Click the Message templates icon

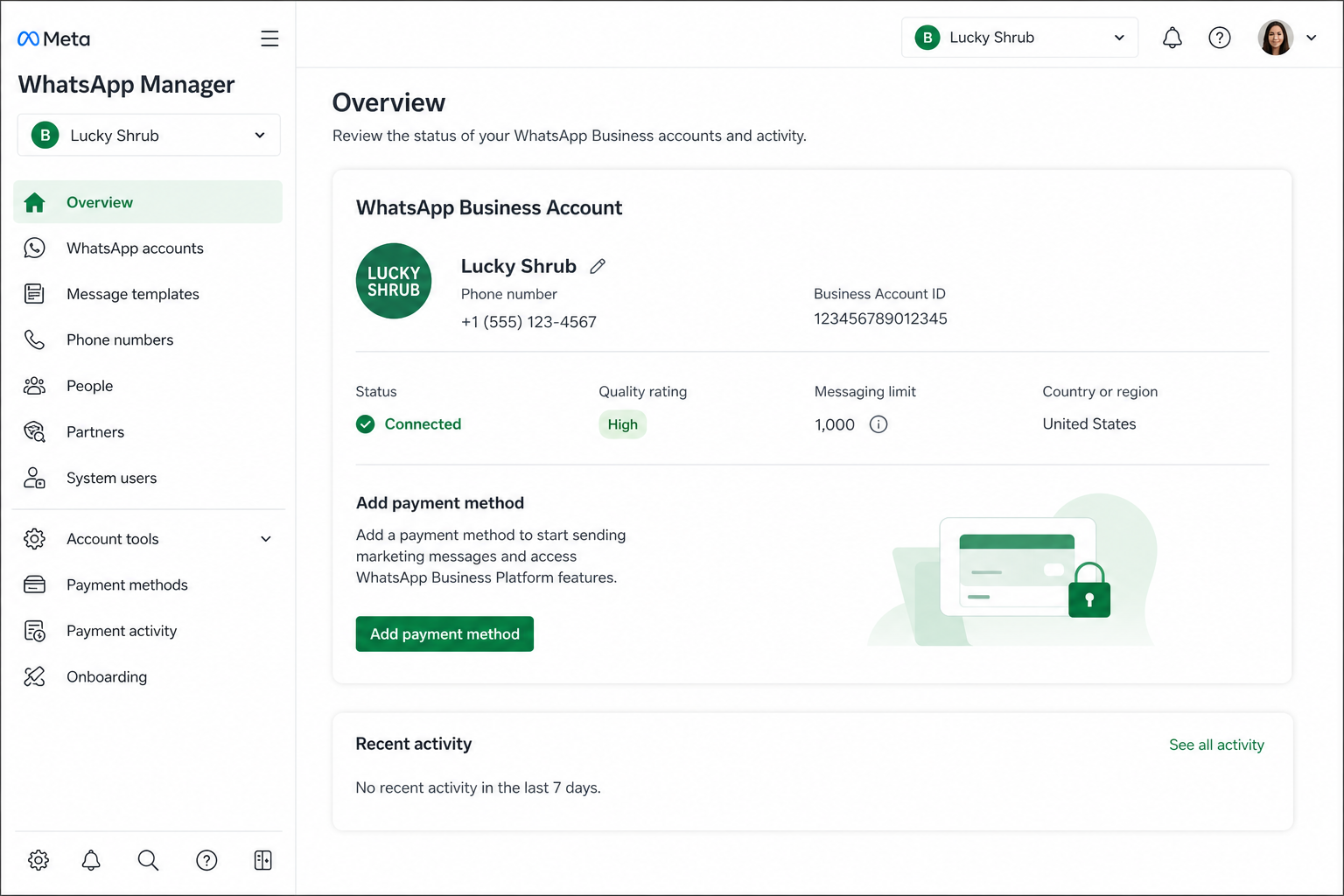pos(34,294)
